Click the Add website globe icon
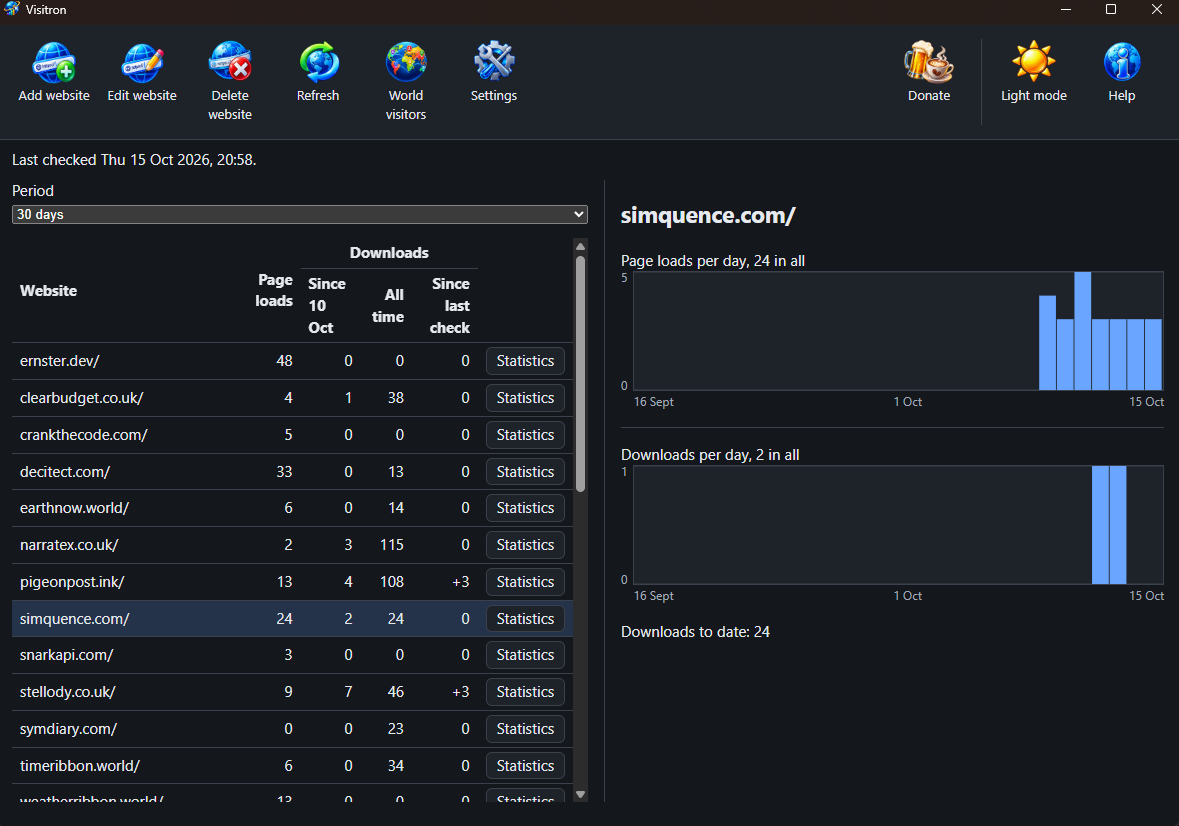Viewport: 1179px width, 826px height. (x=54, y=62)
